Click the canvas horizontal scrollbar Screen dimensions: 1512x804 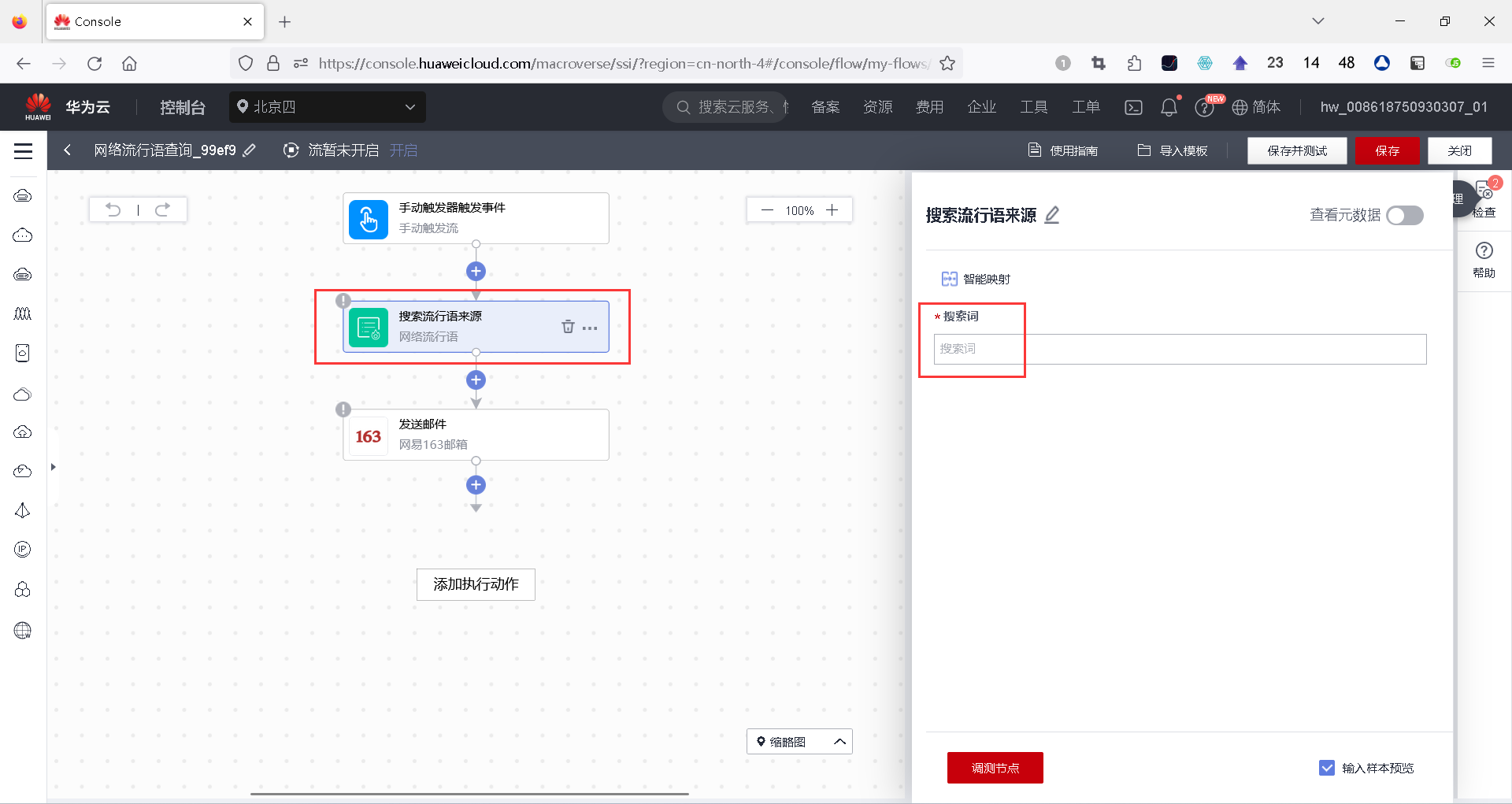point(469,794)
